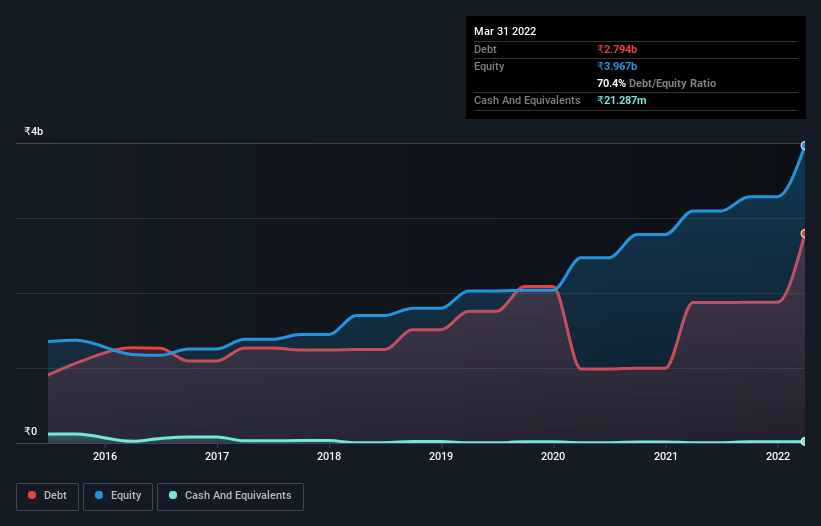Click the 2018 axis label

pyautogui.click(x=329, y=456)
